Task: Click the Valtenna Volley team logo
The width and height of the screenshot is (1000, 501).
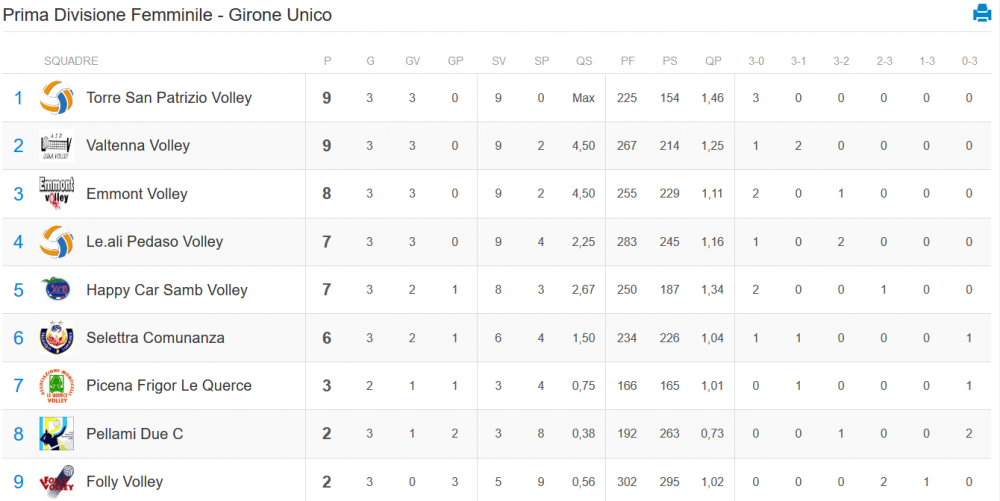Action: pyautogui.click(x=56, y=145)
